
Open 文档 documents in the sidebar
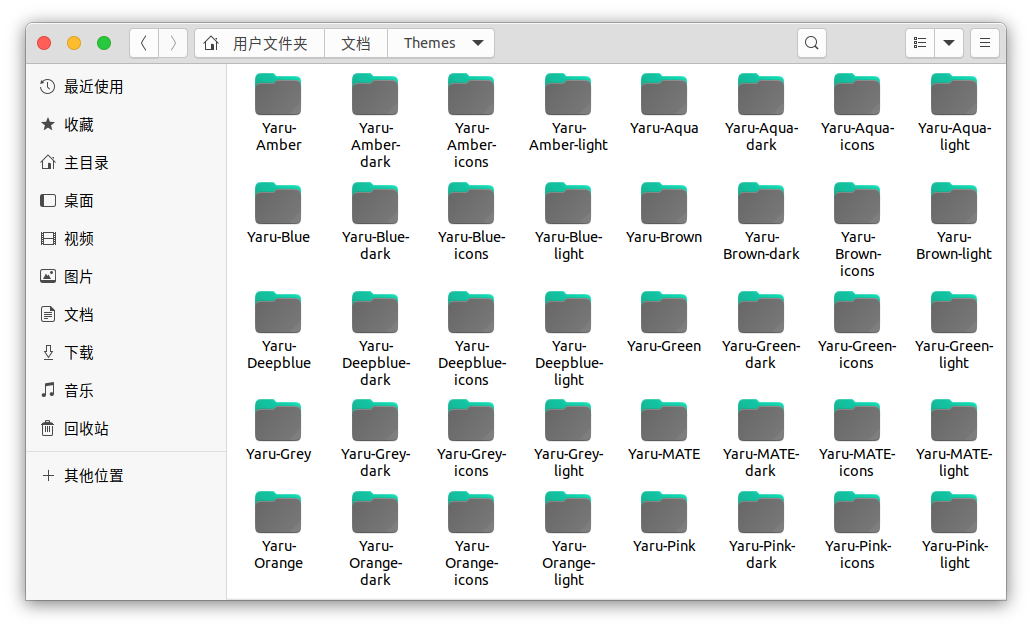point(126,315)
